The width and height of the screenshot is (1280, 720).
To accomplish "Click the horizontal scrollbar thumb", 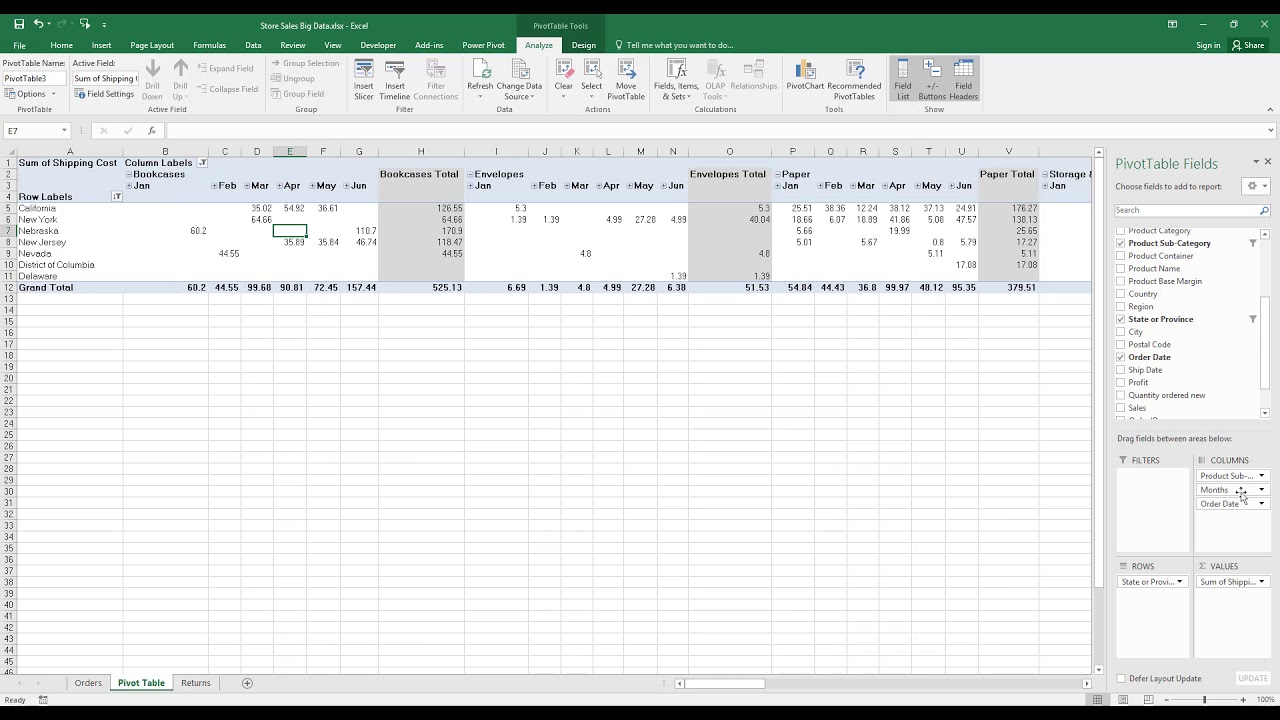I will [724, 684].
